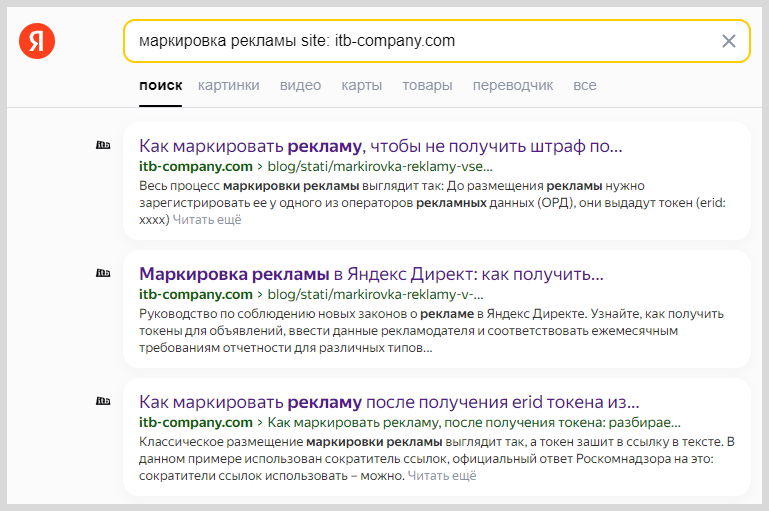
Task: Click «Читать ещё» after «использовать – можно.»
Action: point(442,476)
